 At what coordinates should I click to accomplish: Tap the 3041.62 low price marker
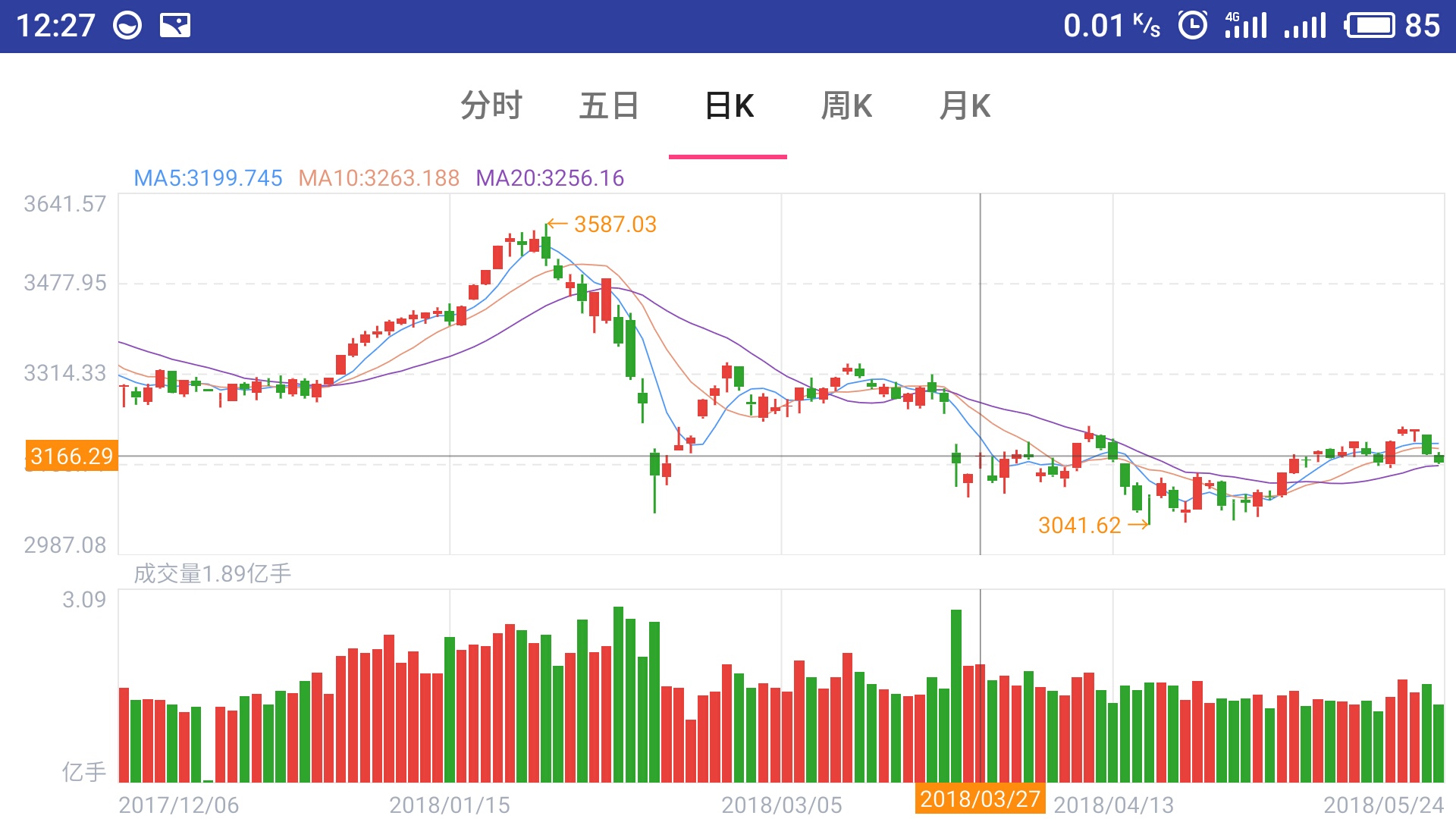tap(1079, 525)
